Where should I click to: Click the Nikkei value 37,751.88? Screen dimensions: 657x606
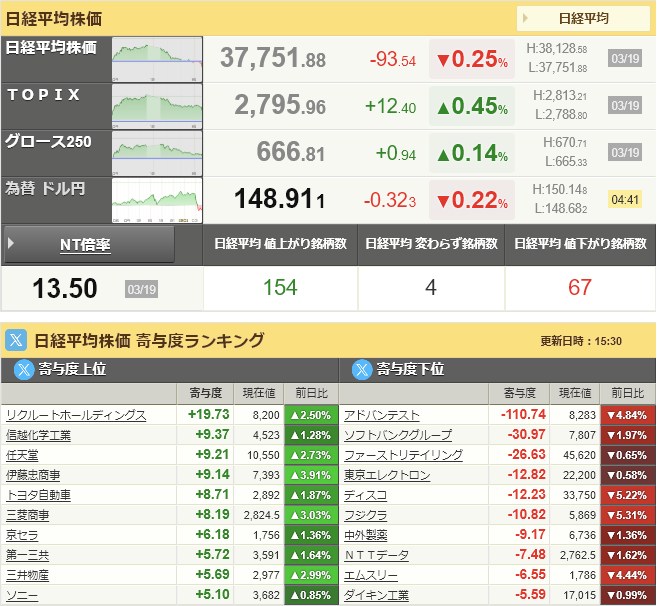(x=273, y=57)
